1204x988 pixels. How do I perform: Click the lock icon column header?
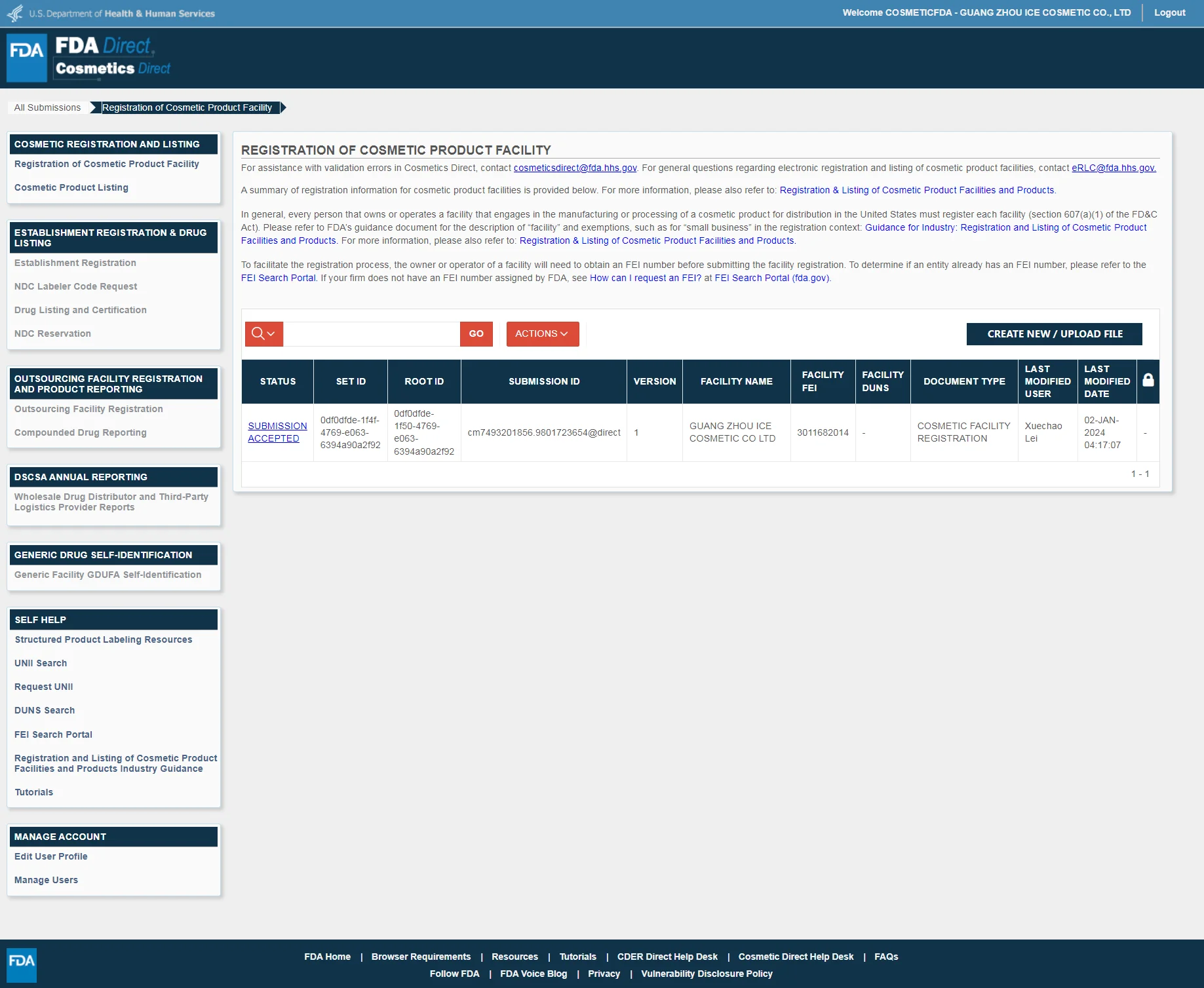(1148, 381)
